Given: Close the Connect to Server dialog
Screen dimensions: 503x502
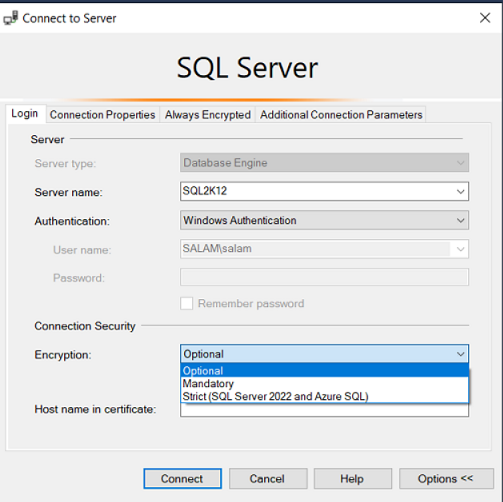Looking at the screenshot, I should 485,18.
